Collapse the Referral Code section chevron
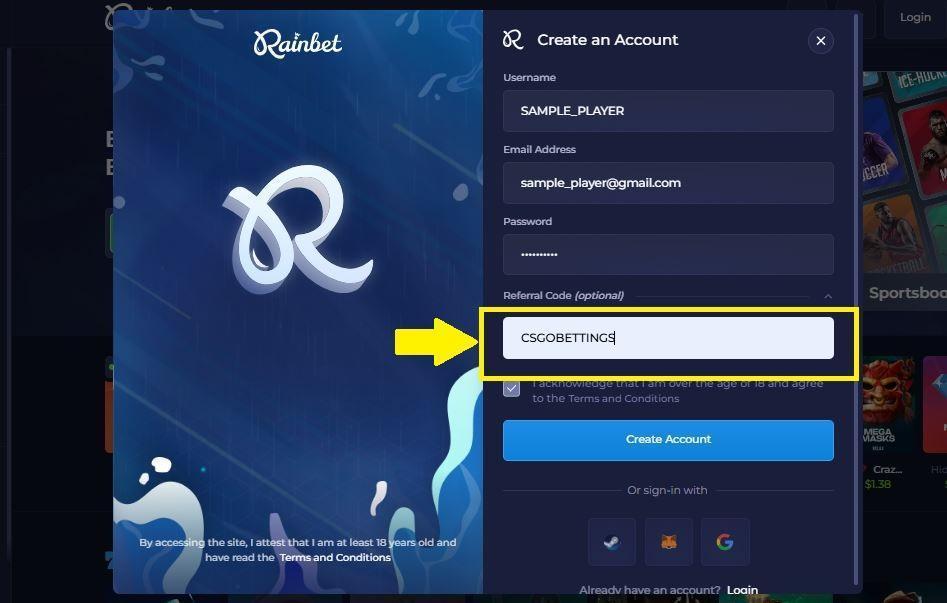Viewport: 947px width, 603px height. [x=828, y=296]
